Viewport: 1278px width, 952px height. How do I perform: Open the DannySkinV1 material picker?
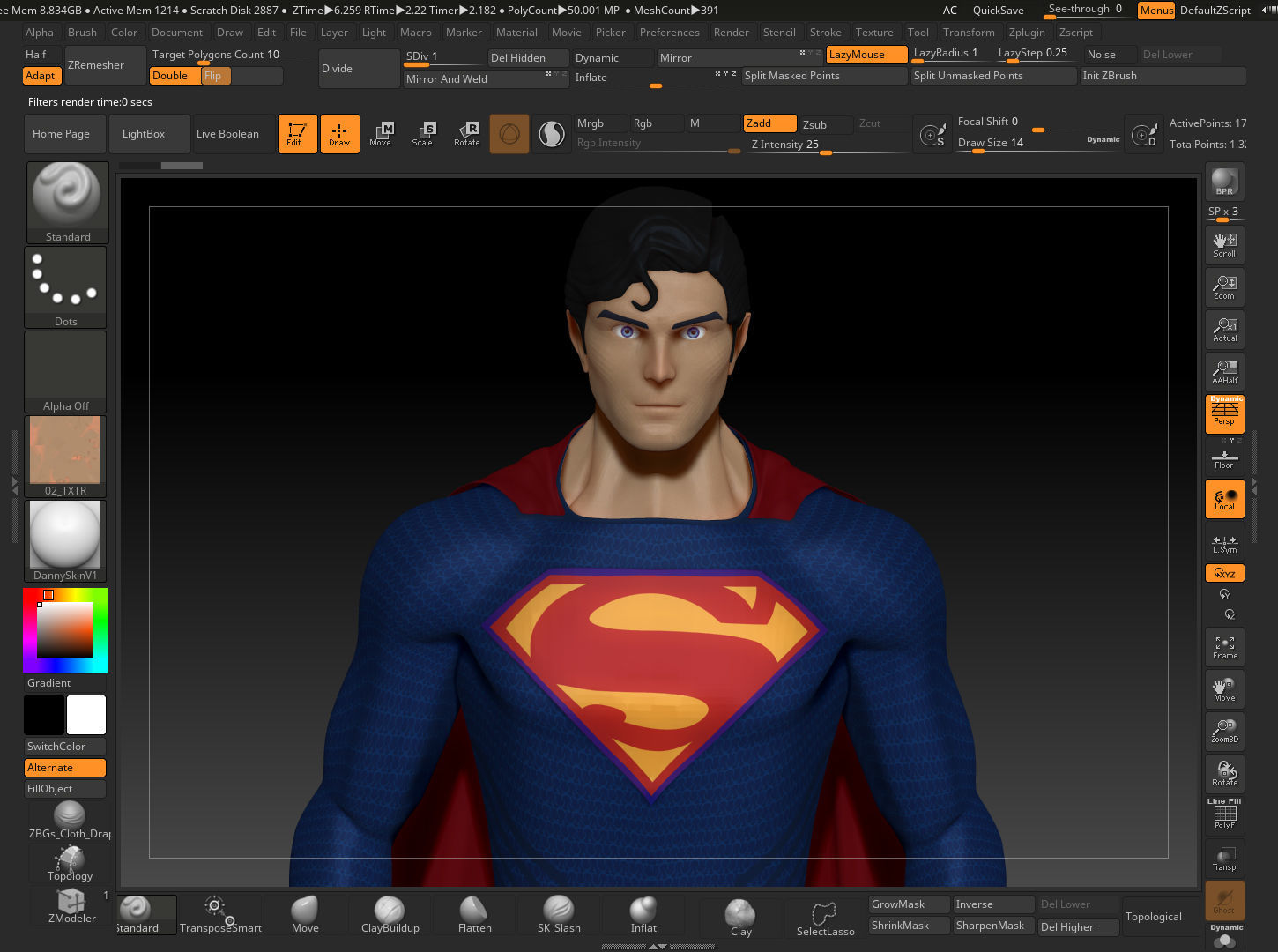coord(65,541)
